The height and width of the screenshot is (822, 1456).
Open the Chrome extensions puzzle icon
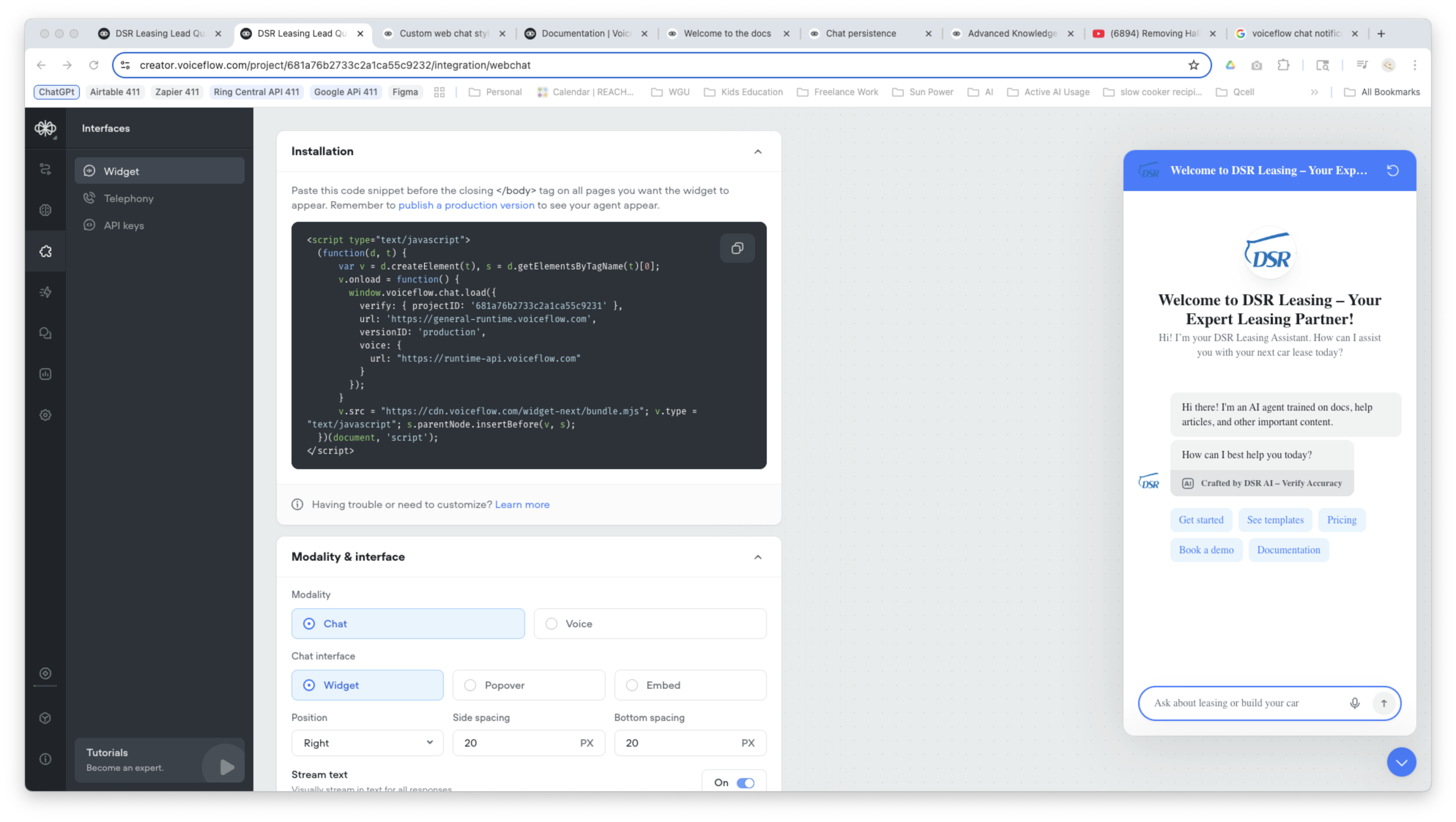[1283, 65]
